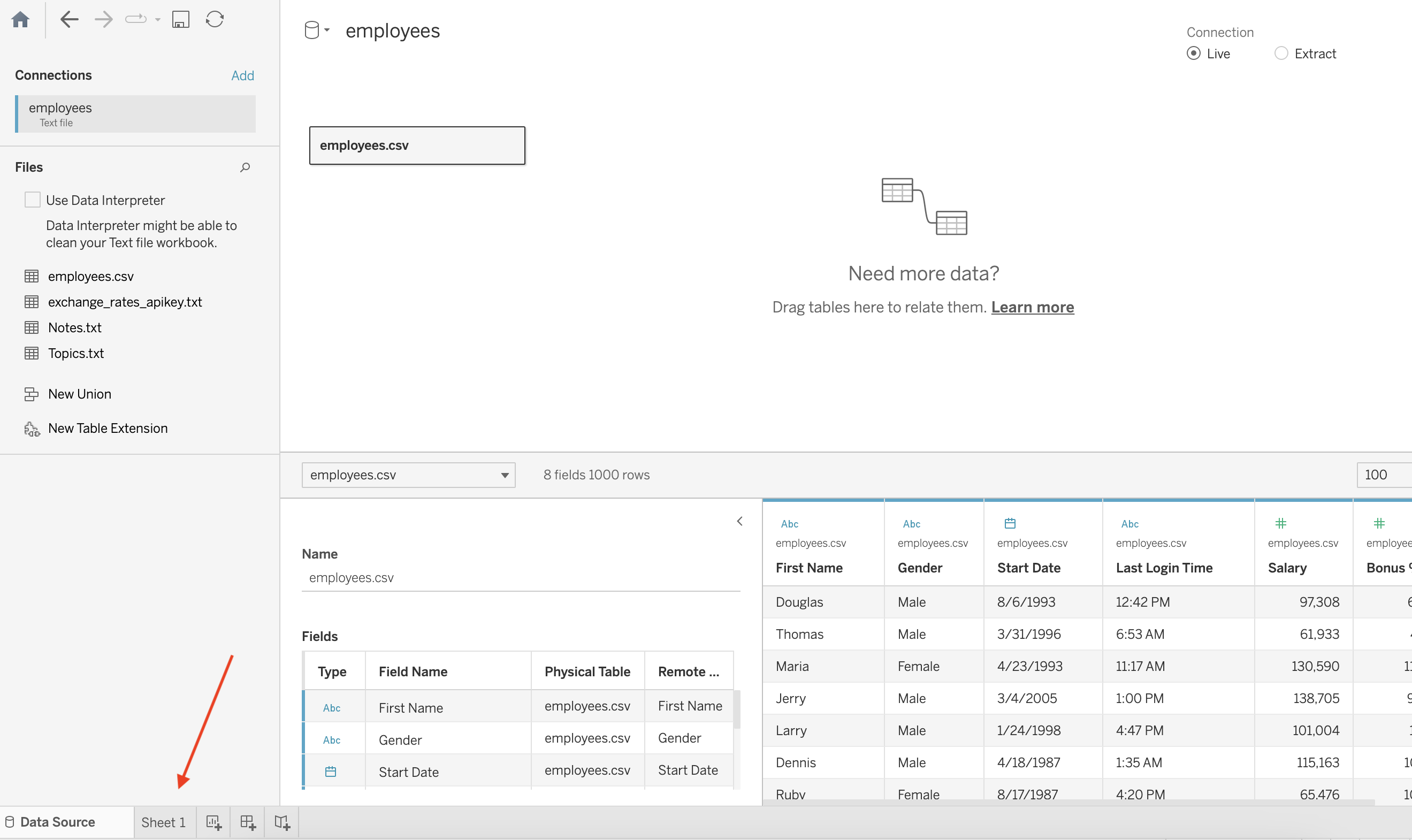
Task: Click the back arrow icon
Action: [69, 19]
